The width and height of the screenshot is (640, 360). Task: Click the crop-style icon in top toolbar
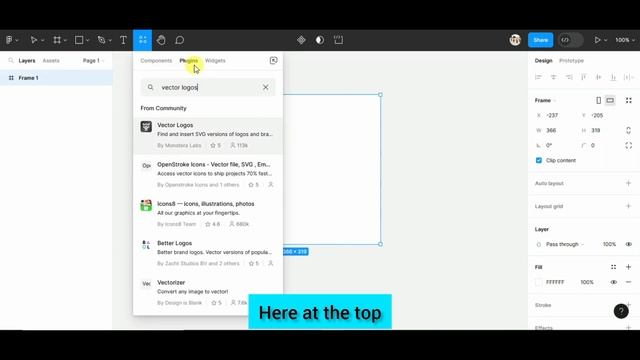[x=338, y=40]
